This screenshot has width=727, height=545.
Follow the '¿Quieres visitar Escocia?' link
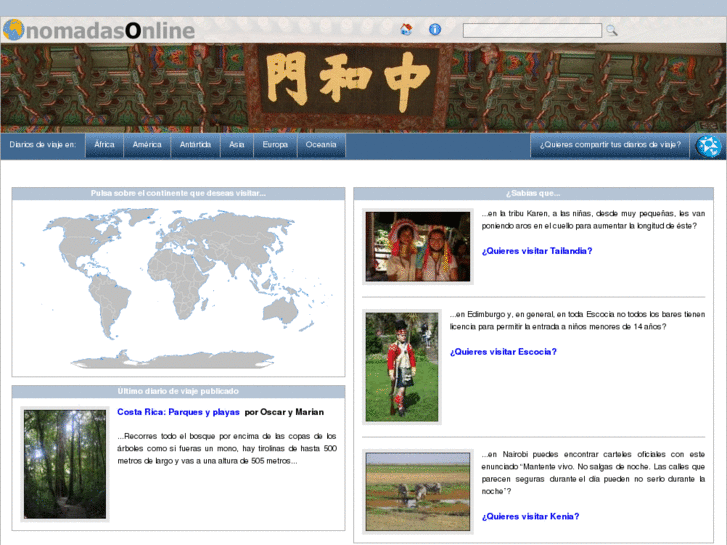point(503,352)
